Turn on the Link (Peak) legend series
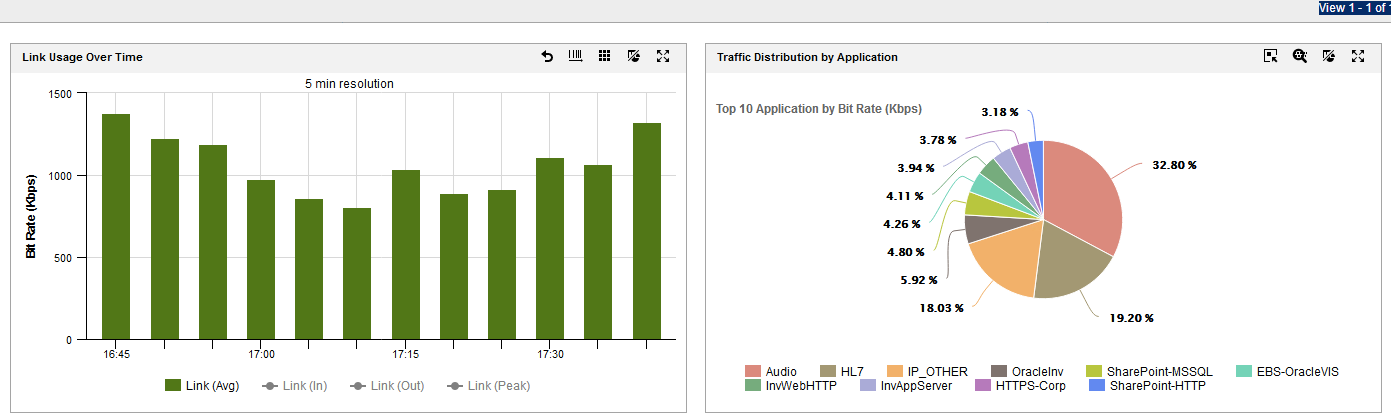Viewport: 1391px width, 415px height. point(489,386)
